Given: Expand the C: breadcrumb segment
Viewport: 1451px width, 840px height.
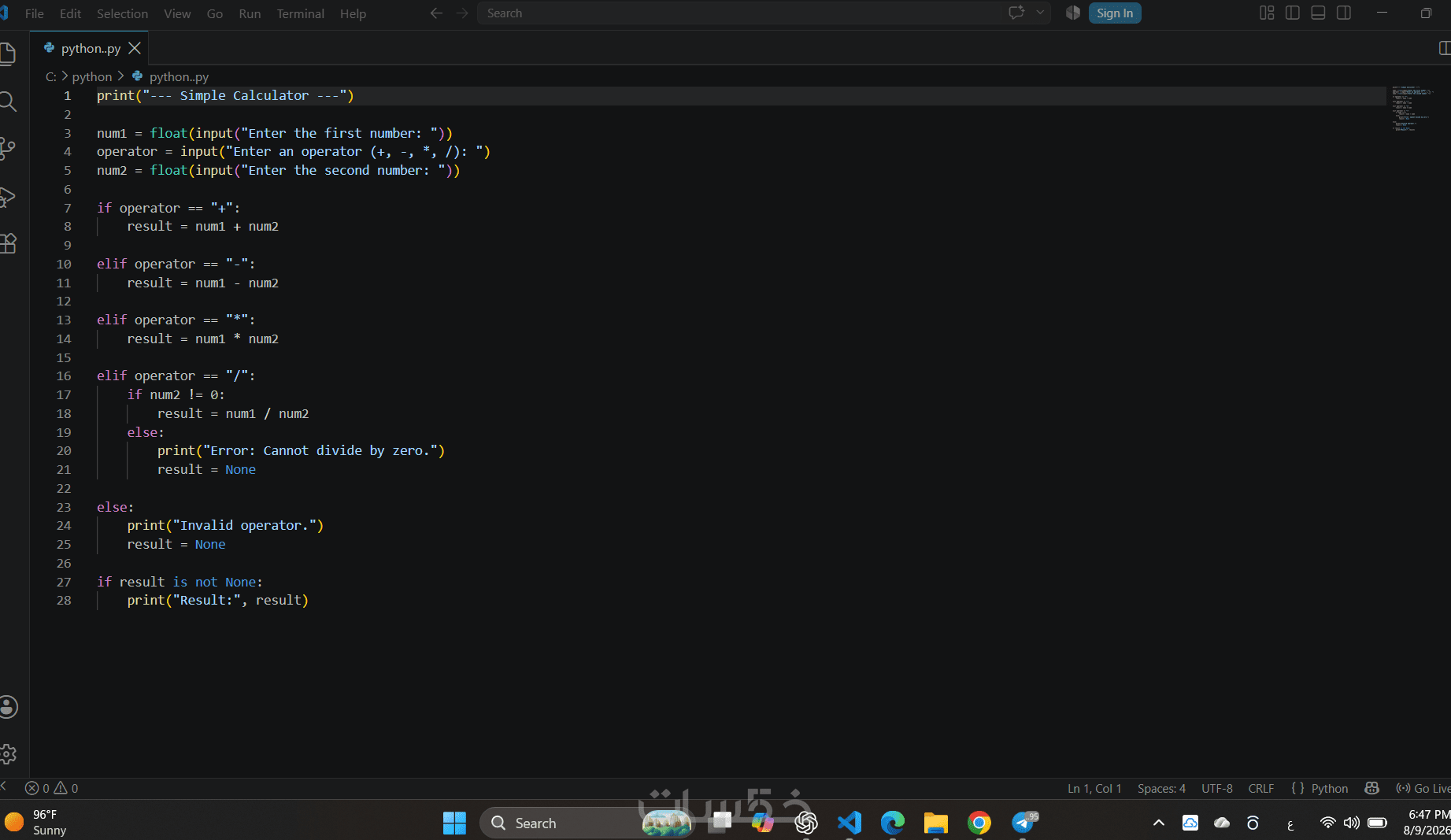Looking at the screenshot, I should (x=51, y=76).
